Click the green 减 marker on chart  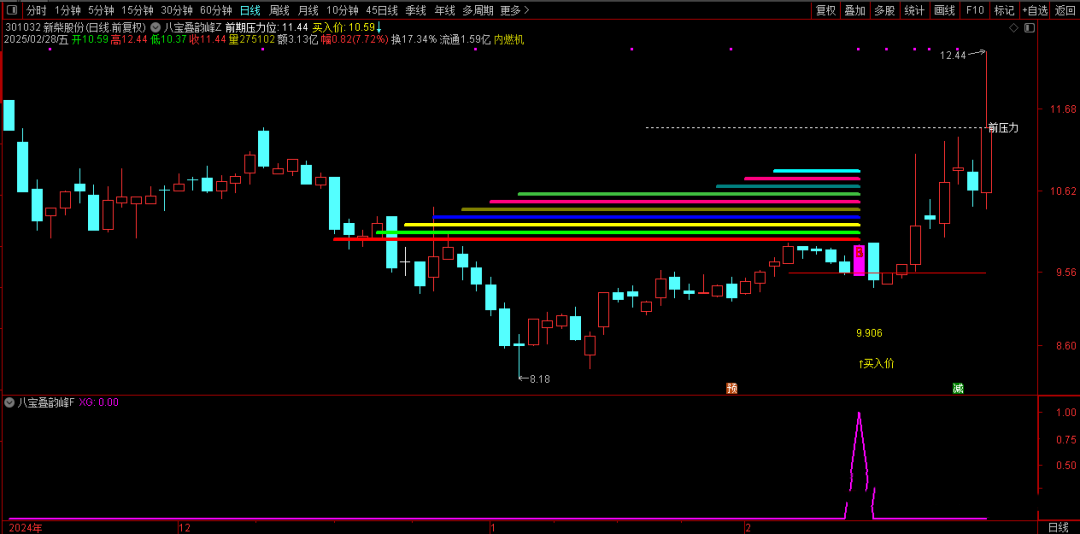(x=957, y=389)
